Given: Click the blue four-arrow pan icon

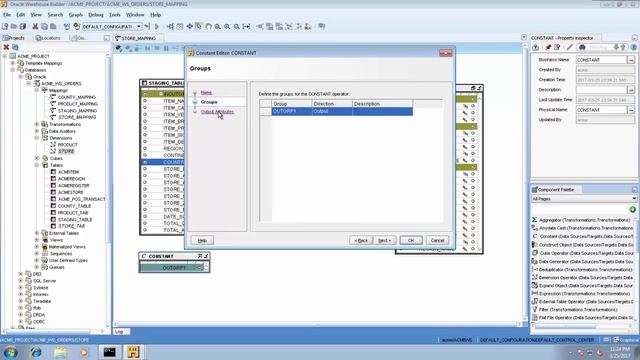Looking at the screenshot, I should click(190, 27).
